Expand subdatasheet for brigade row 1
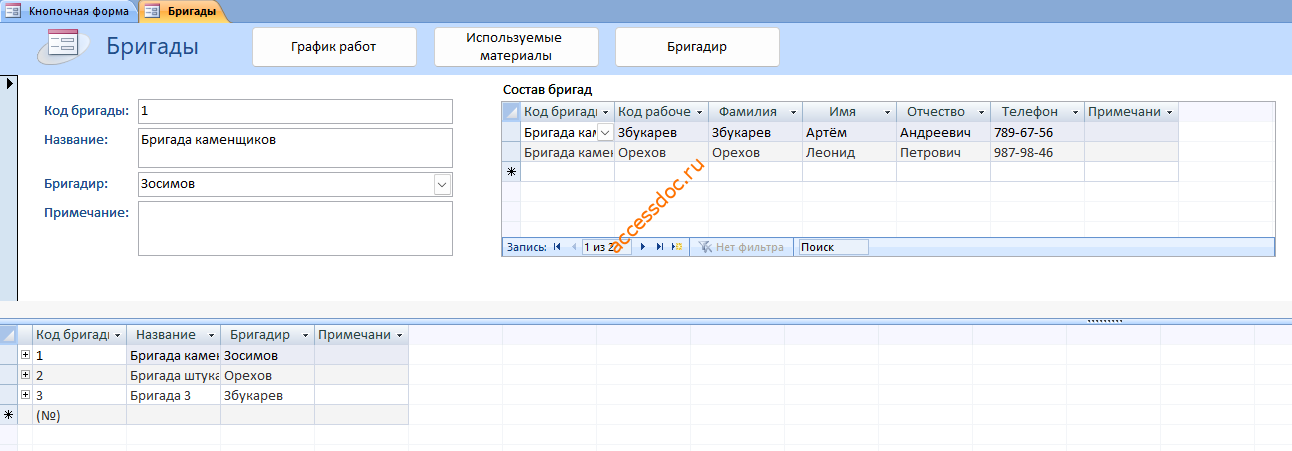1292x451 pixels. point(25,355)
